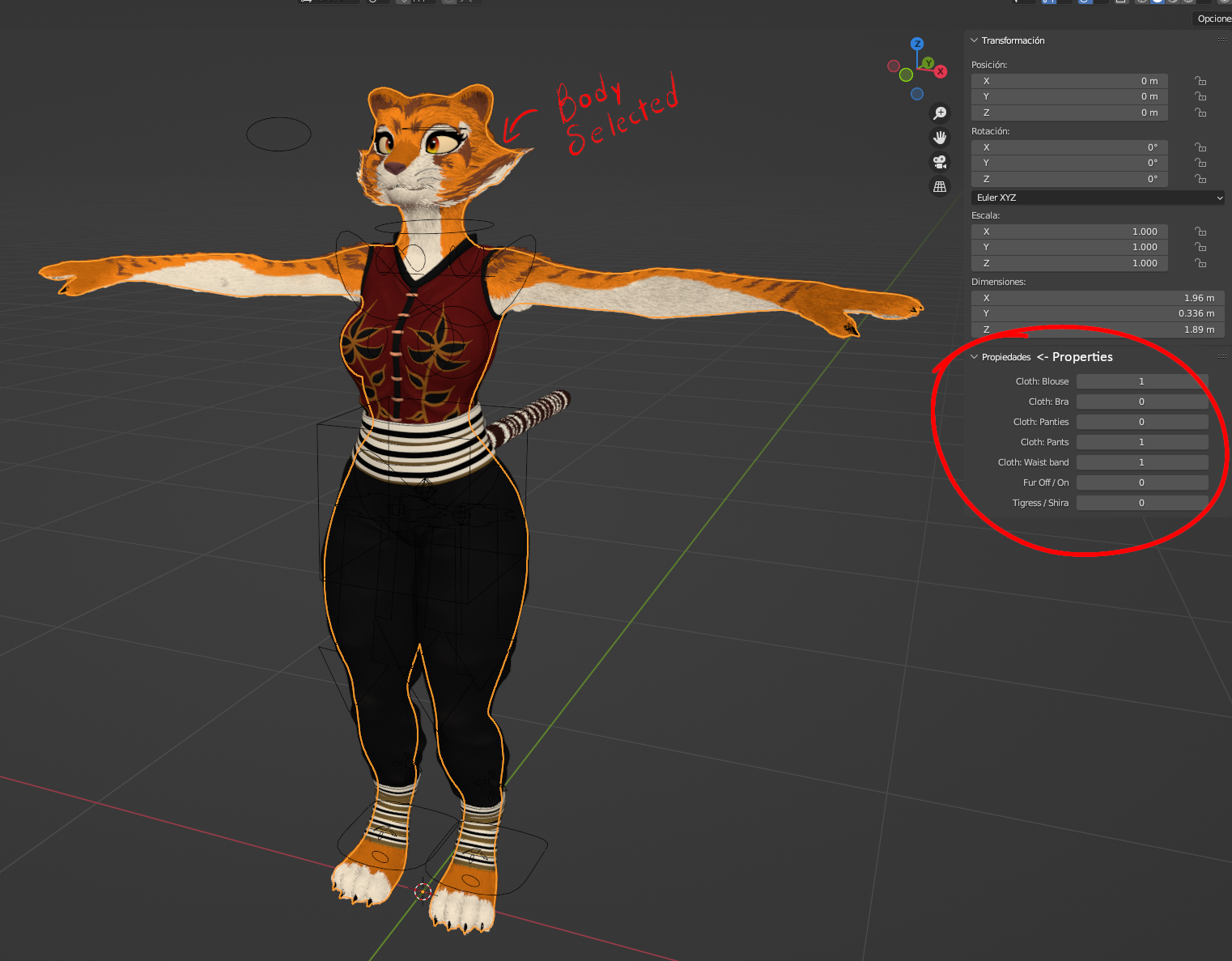Lock the Rotación Z value
This screenshot has height=961, width=1232.
[1200, 179]
